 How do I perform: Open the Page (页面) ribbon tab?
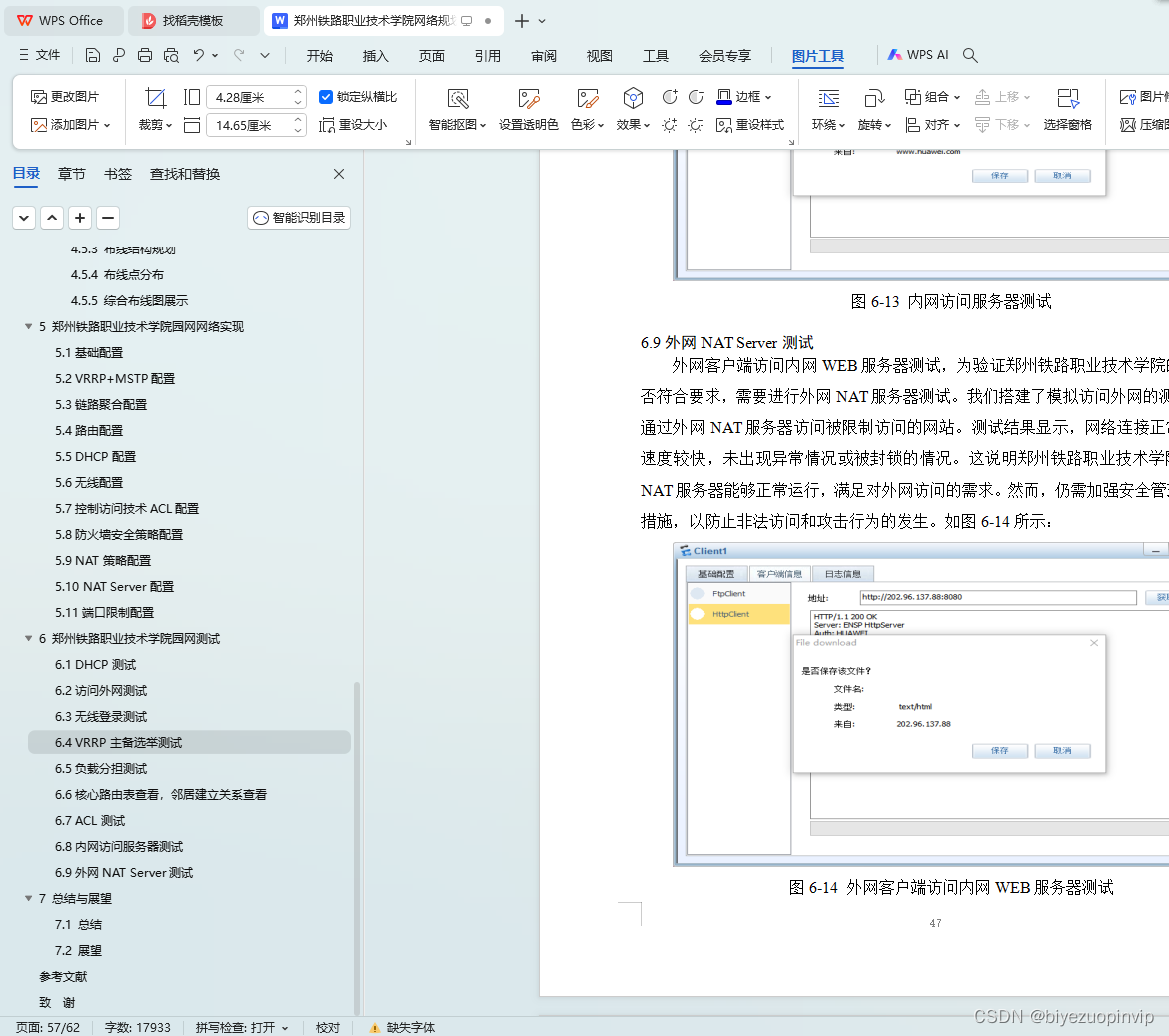432,56
